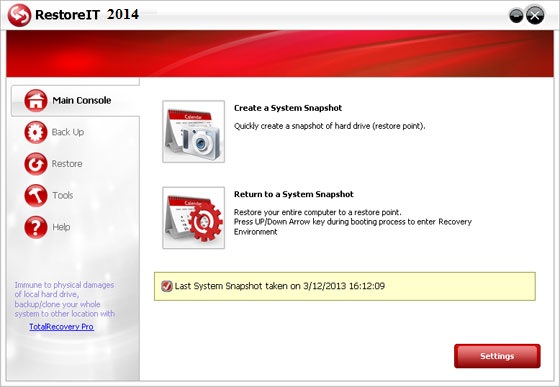
Task: Click the last snapshot status bar
Action: (345, 286)
